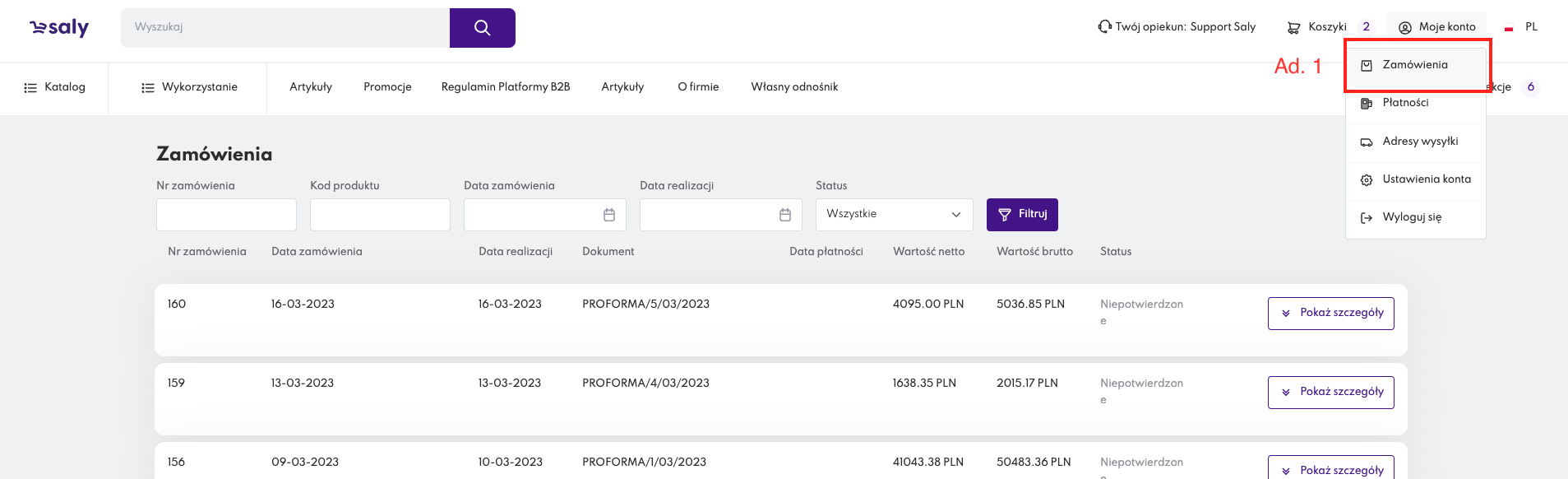
Task: Focus the Kod produktu input field
Action: [x=380, y=215]
